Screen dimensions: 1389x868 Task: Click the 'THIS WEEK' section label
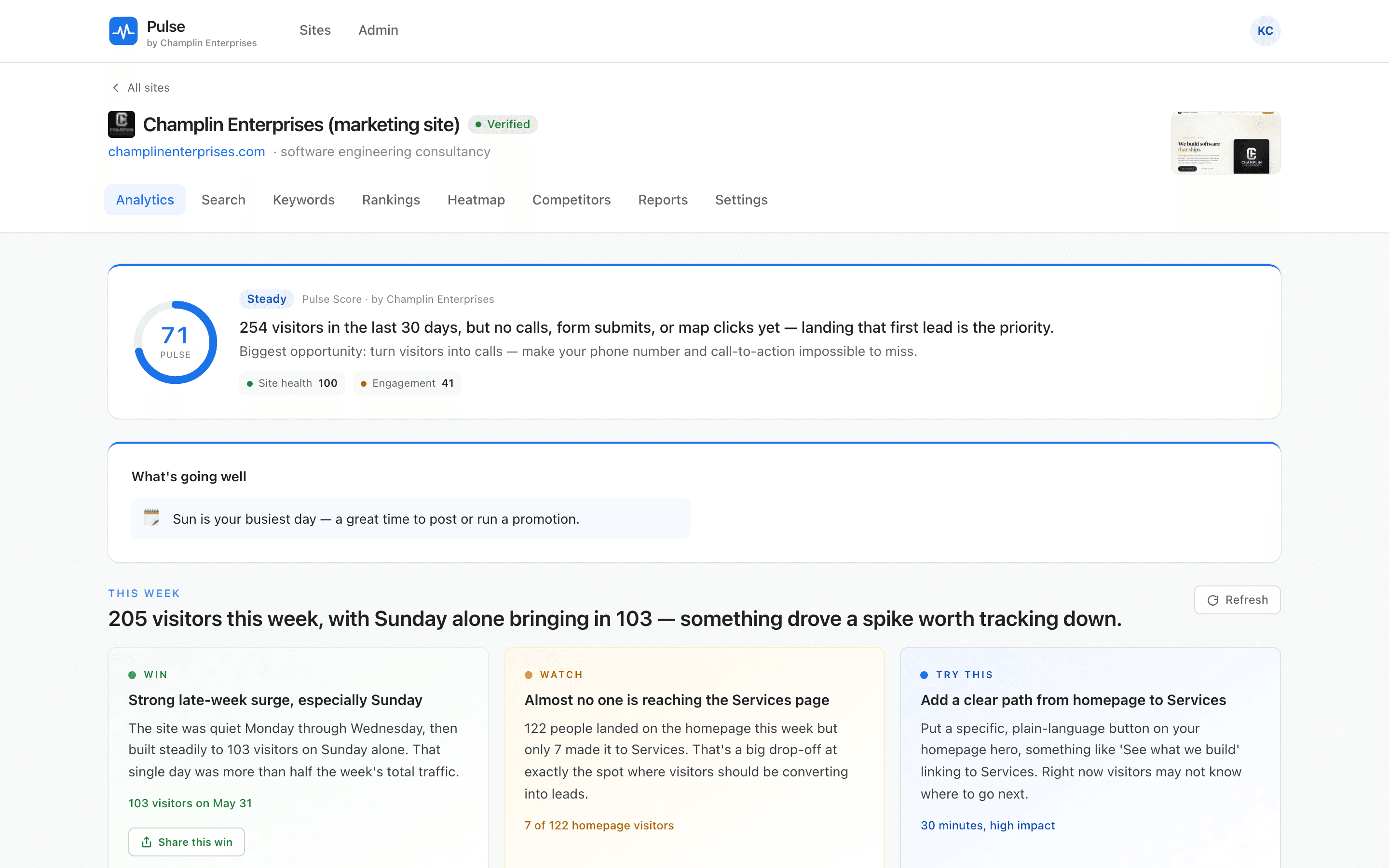click(x=144, y=594)
